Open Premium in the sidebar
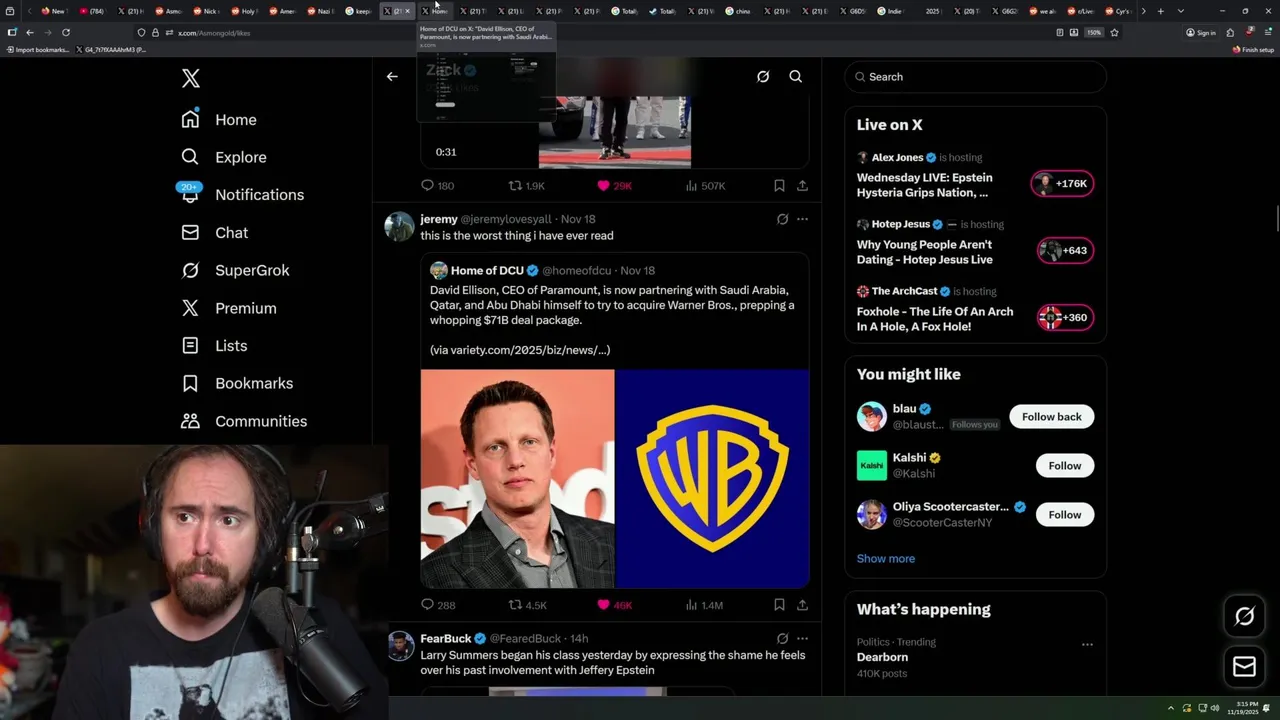Screen dimensions: 1280x720 229,308
